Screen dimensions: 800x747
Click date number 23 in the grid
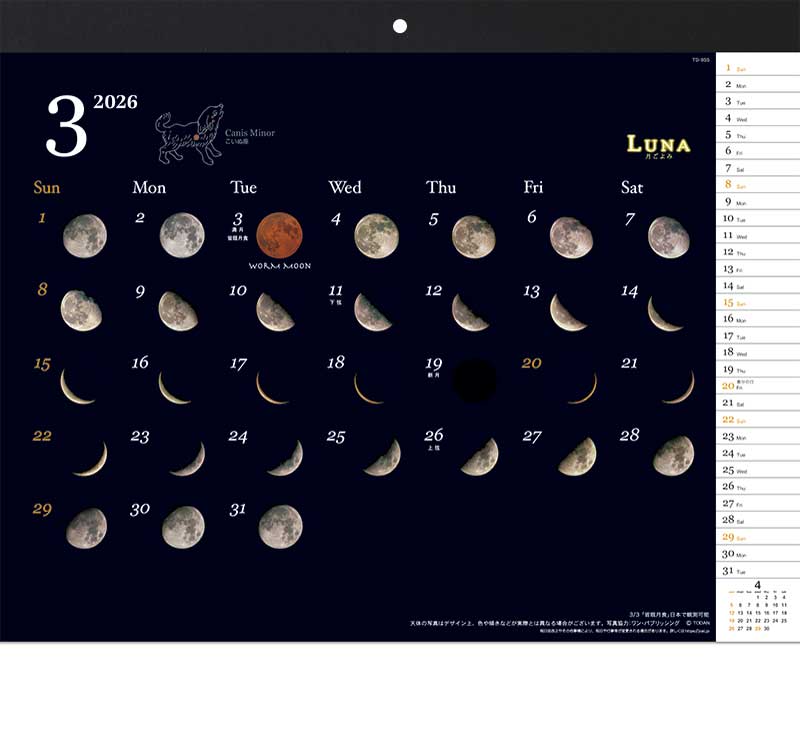(x=140, y=436)
